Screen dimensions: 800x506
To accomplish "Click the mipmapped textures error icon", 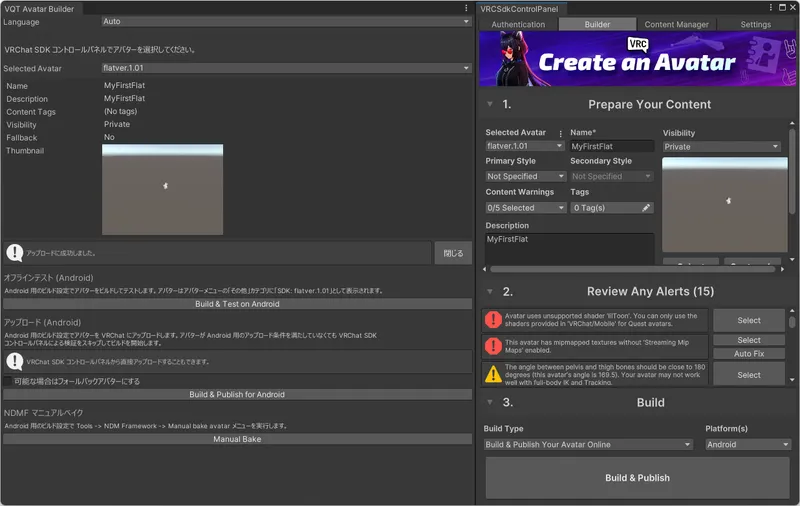I will point(493,346).
